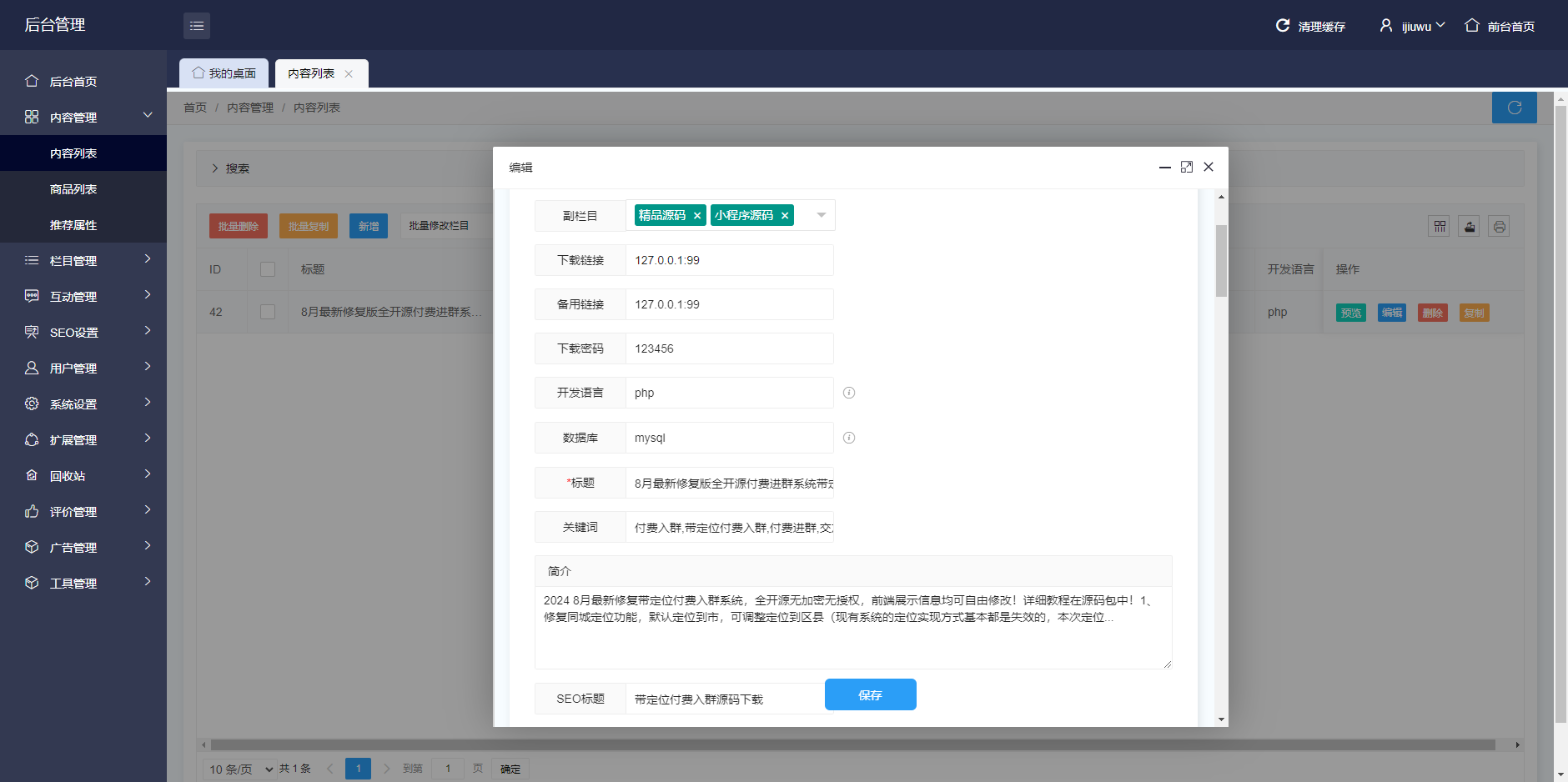Click the info icon beside 开发语言 field
The image size is (1568, 782).
849,392
